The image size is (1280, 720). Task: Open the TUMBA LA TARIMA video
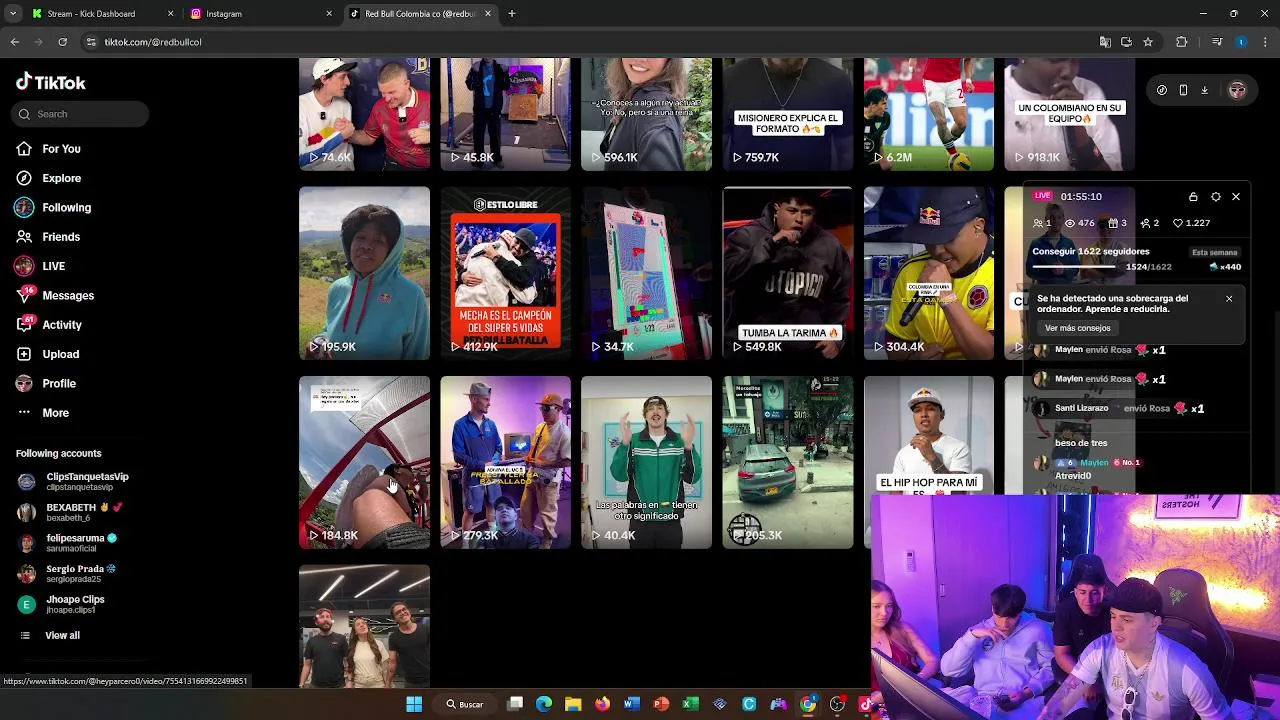click(x=788, y=273)
